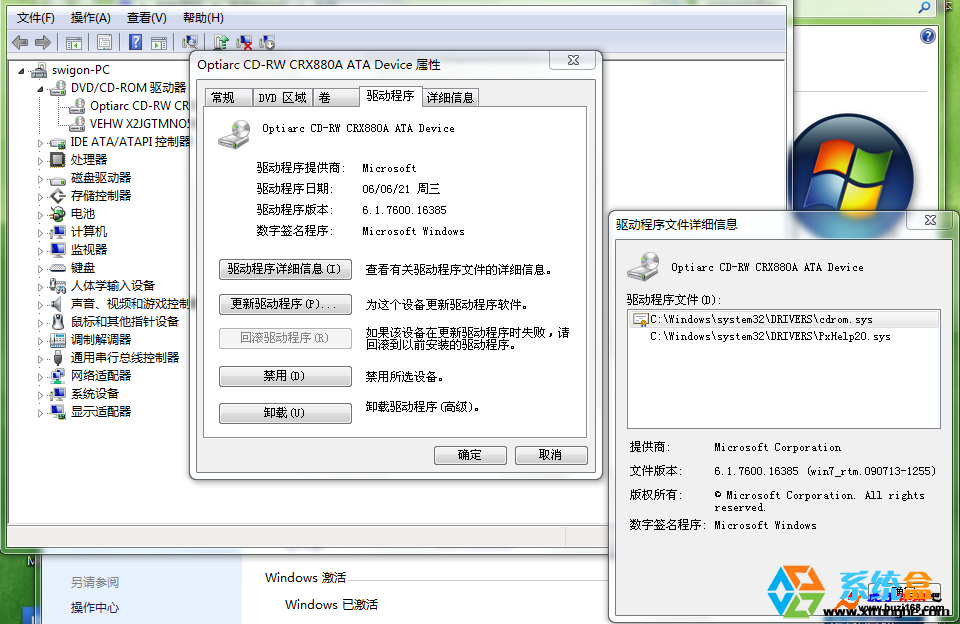Open the Properties toolbar icon
The height and width of the screenshot is (624, 960).
coord(104,42)
